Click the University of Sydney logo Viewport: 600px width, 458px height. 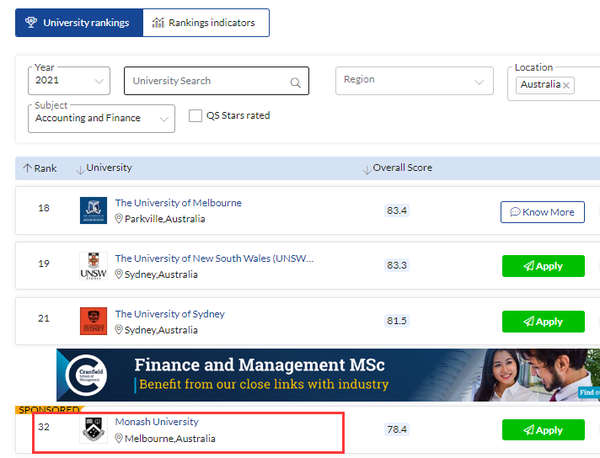point(93,321)
